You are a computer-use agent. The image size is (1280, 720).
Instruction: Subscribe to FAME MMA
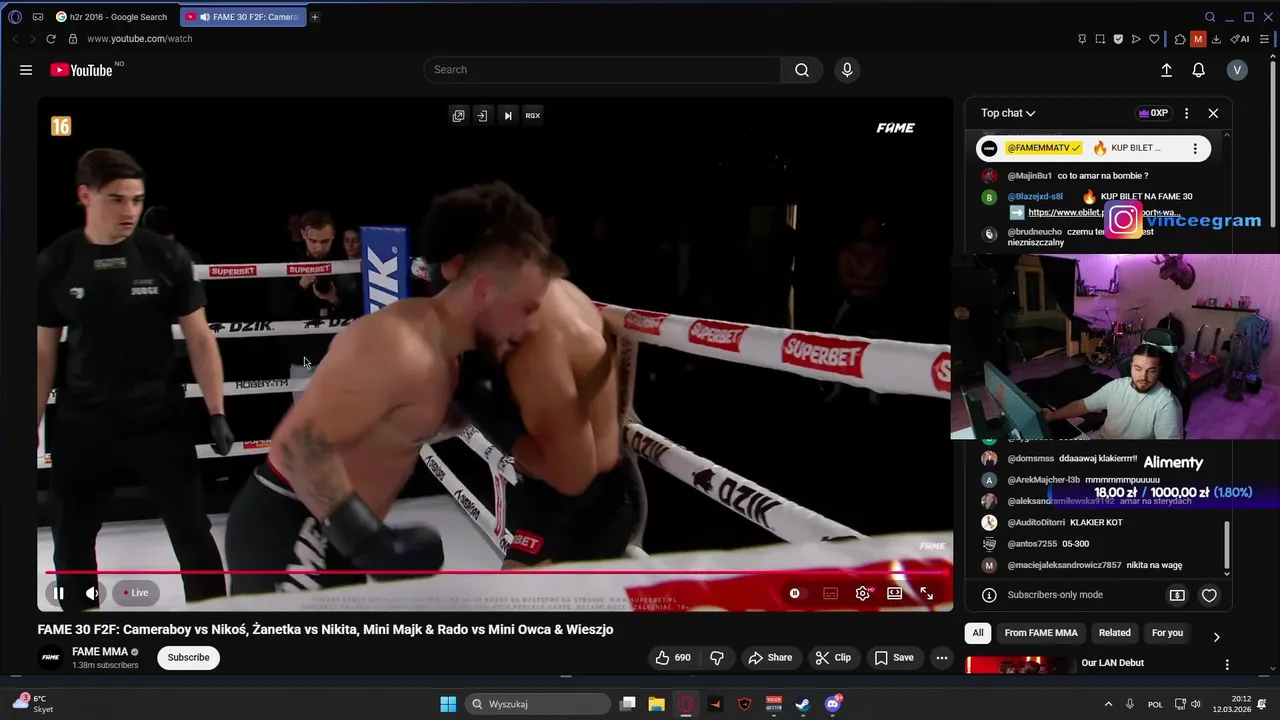pos(188,657)
